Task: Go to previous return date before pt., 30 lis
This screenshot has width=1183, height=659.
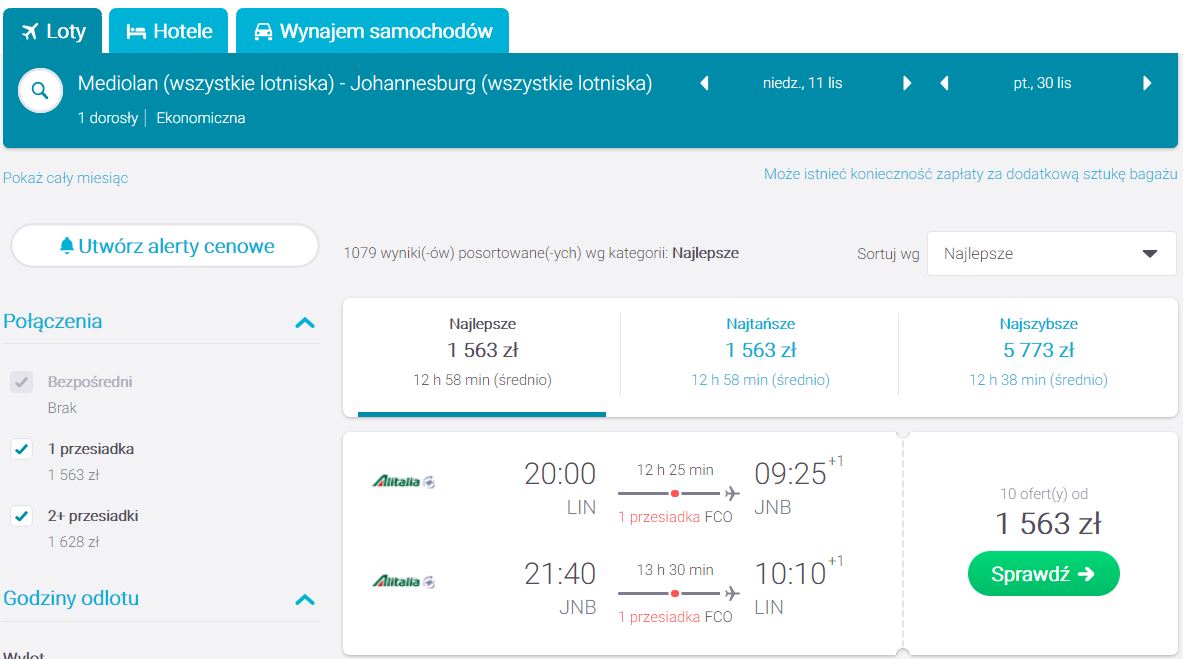Action: (944, 83)
